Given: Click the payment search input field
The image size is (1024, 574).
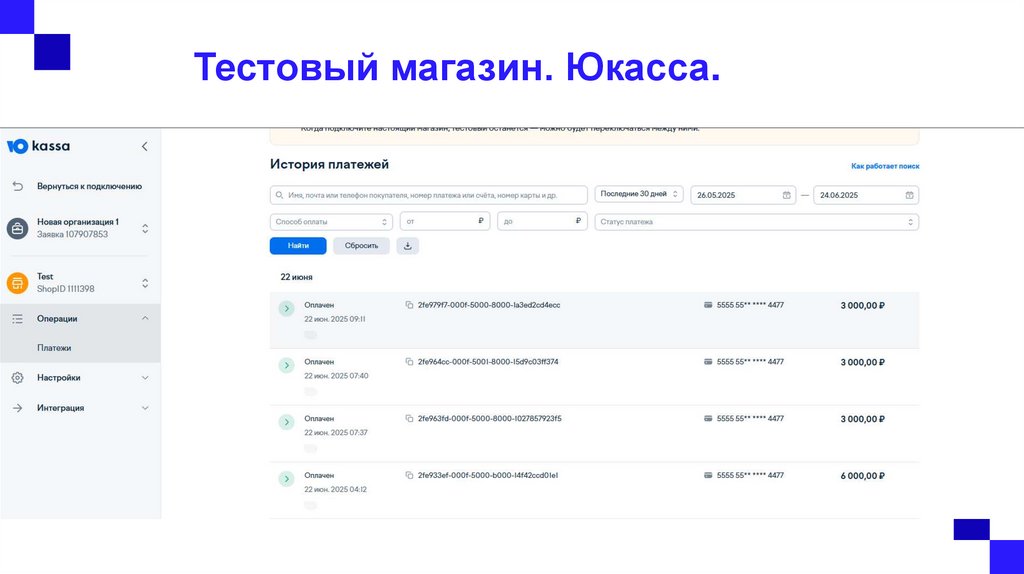Looking at the screenshot, I should tap(428, 195).
